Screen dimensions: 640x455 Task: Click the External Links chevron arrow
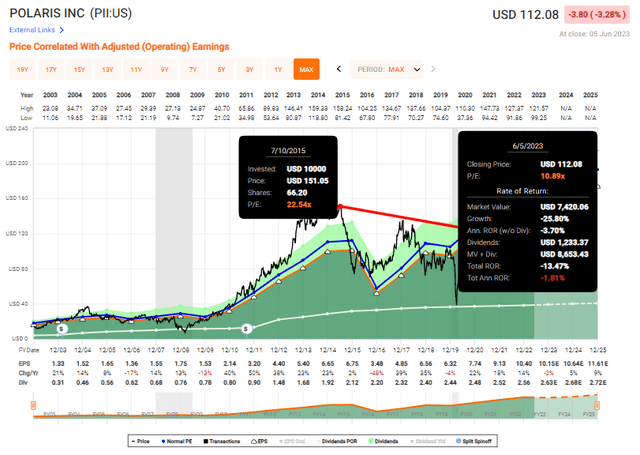[x=62, y=30]
